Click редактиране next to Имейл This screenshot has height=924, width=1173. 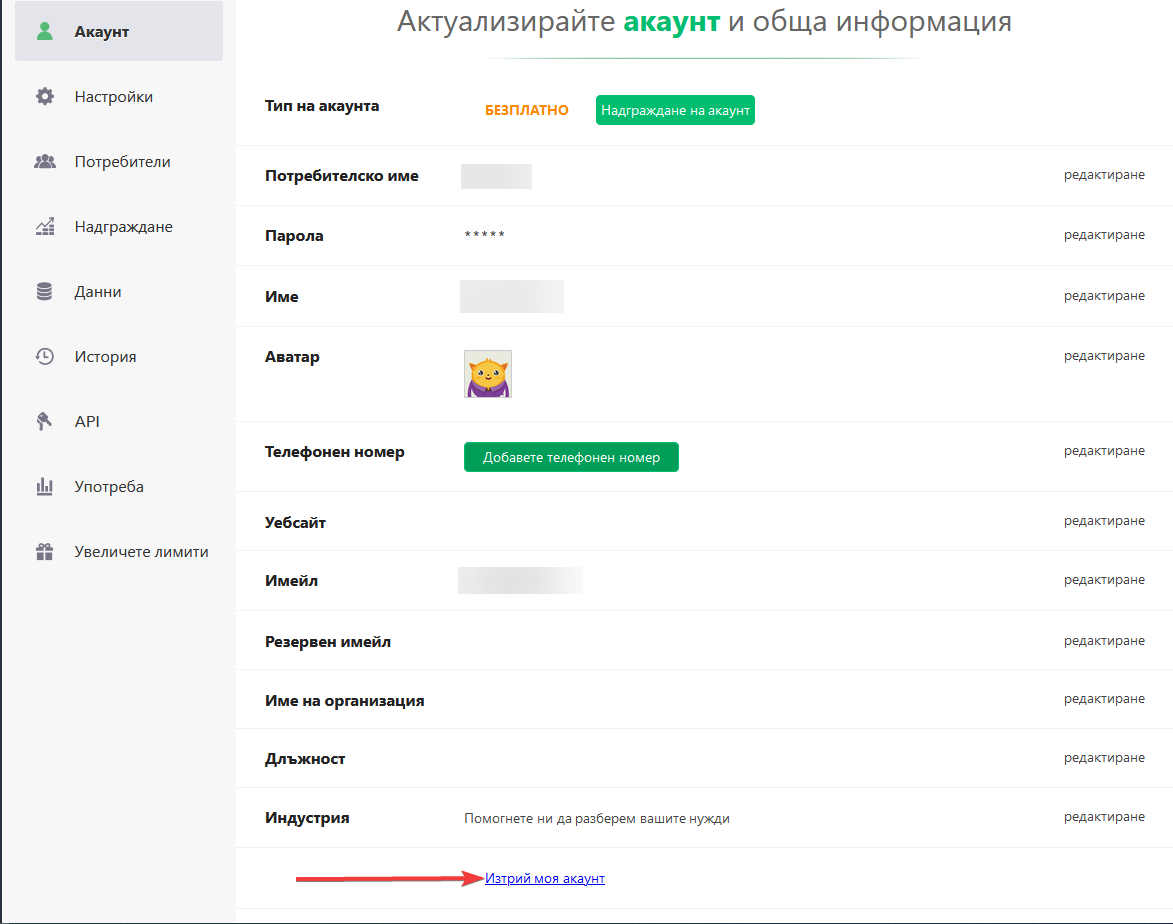pos(1105,579)
